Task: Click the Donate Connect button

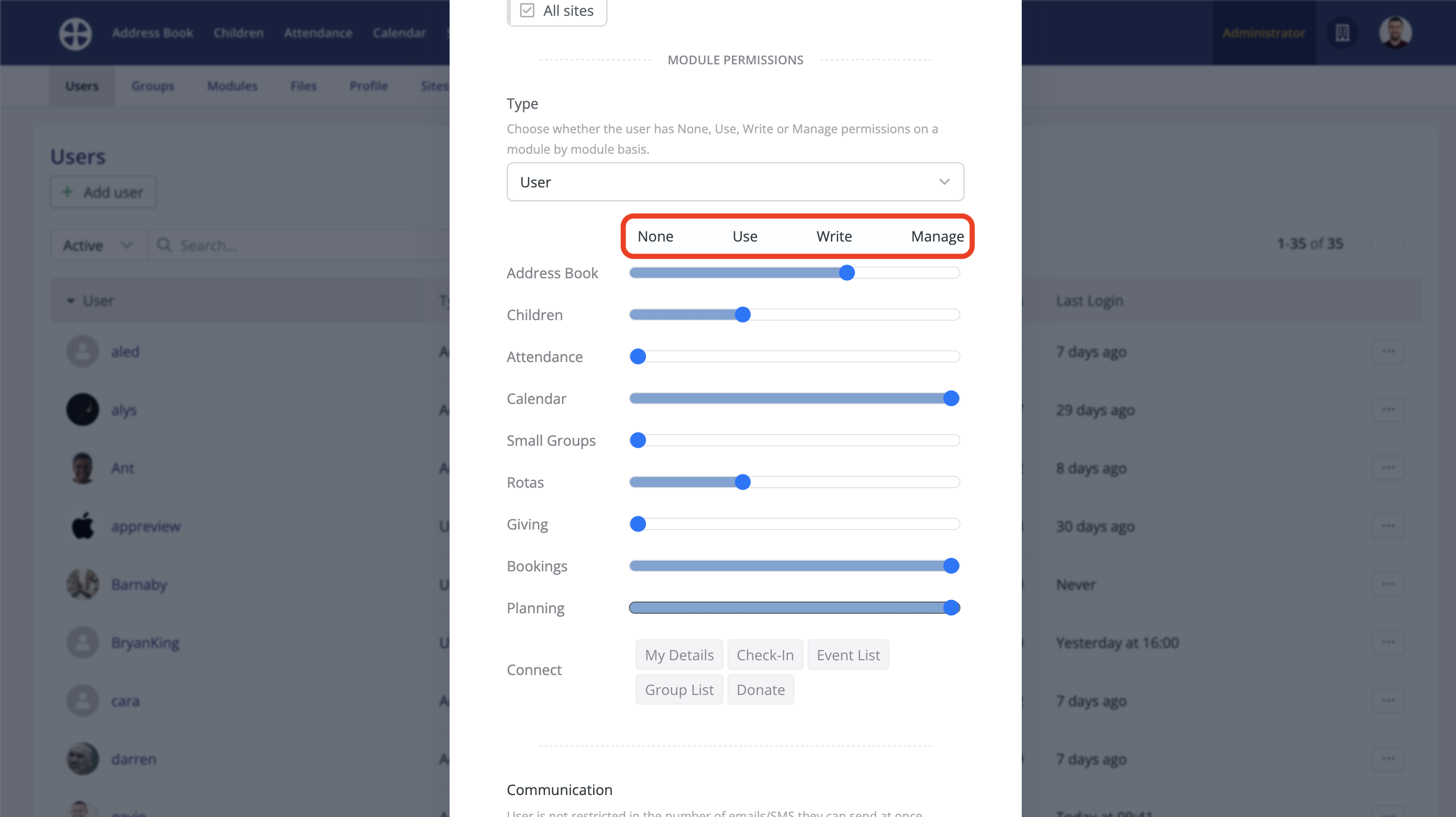Action: click(x=760, y=689)
